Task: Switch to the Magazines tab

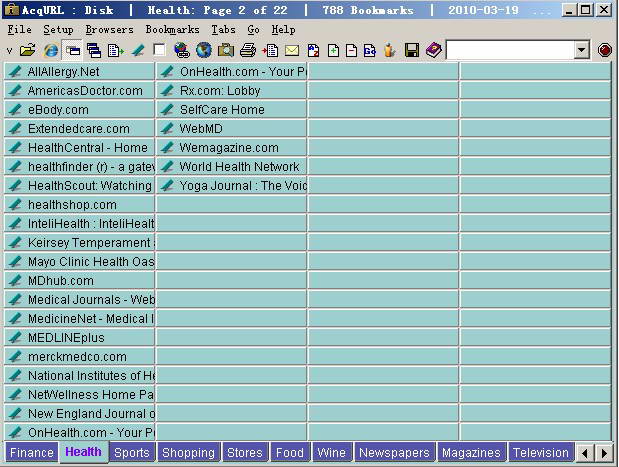Action: pyautogui.click(x=471, y=452)
